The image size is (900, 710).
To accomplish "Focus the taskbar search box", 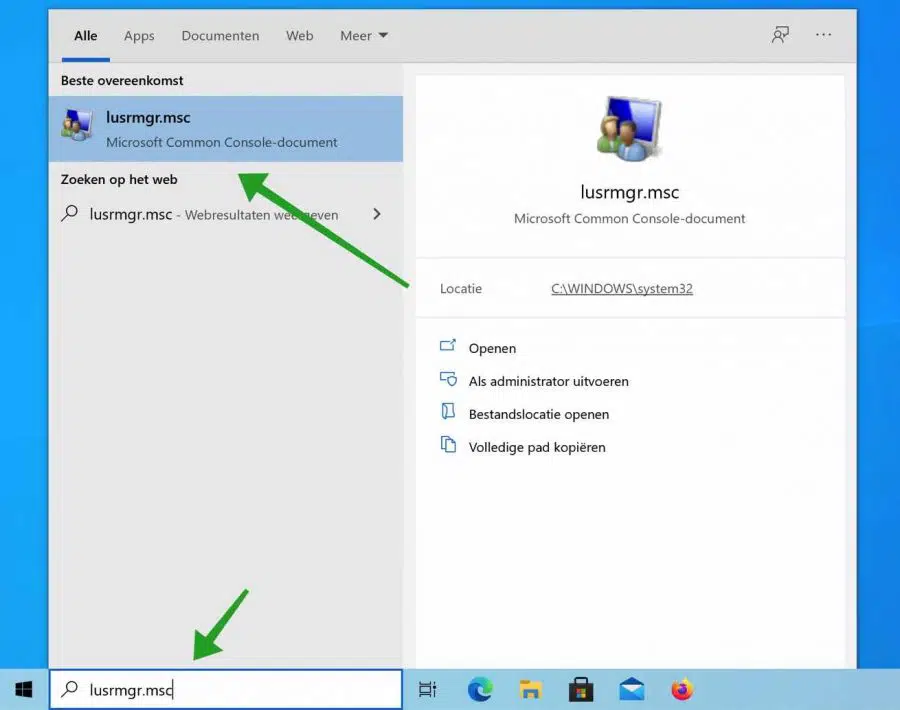I will pyautogui.click(x=226, y=689).
